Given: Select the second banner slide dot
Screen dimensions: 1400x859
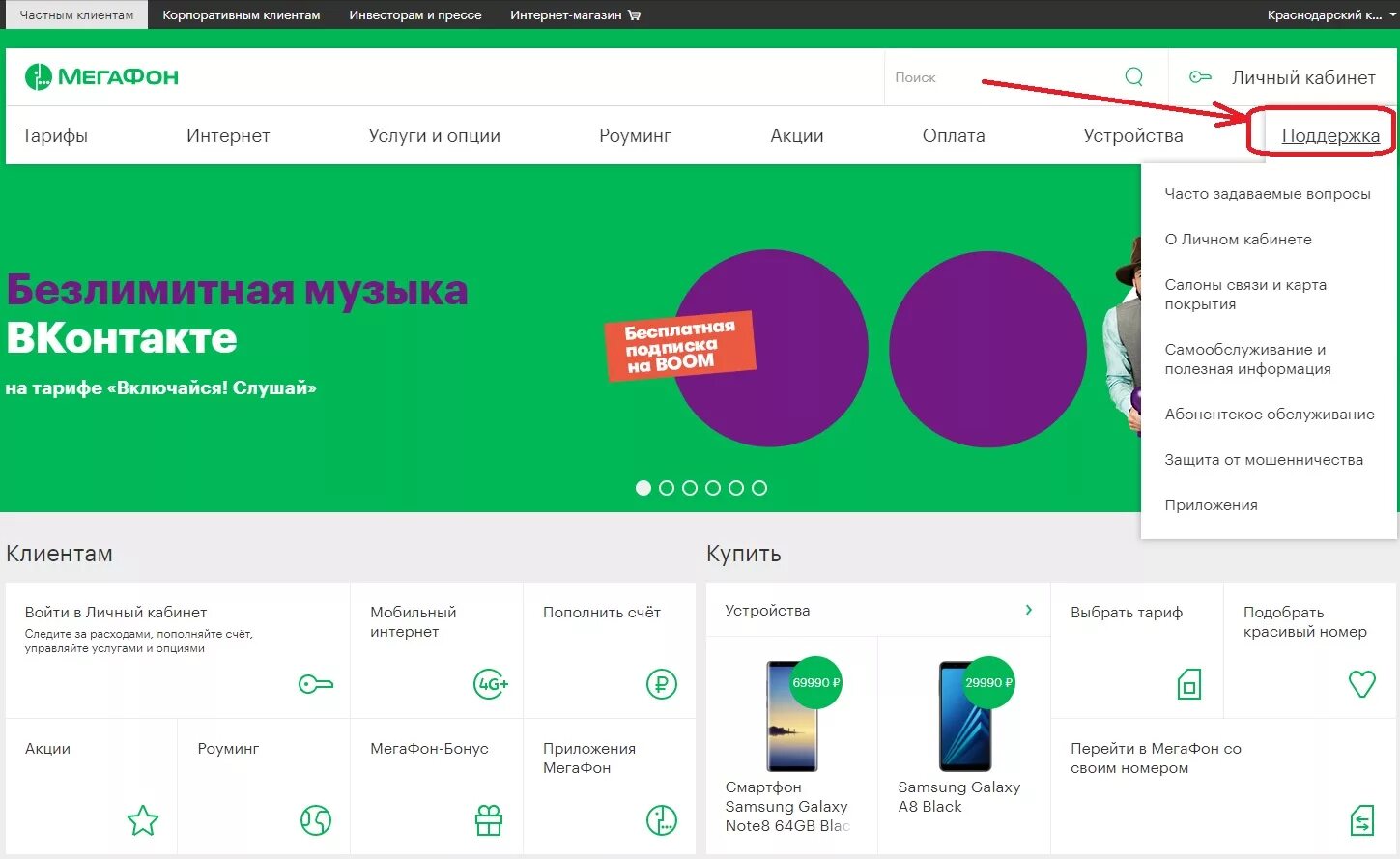Looking at the screenshot, I should coord(667,488).
